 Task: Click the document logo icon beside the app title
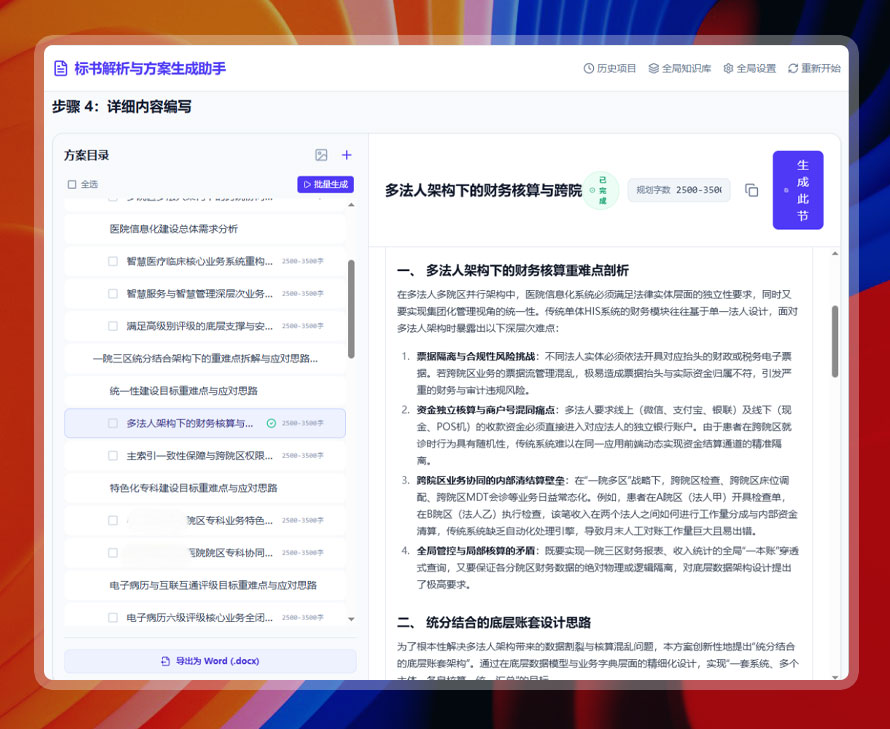(60, 68)
